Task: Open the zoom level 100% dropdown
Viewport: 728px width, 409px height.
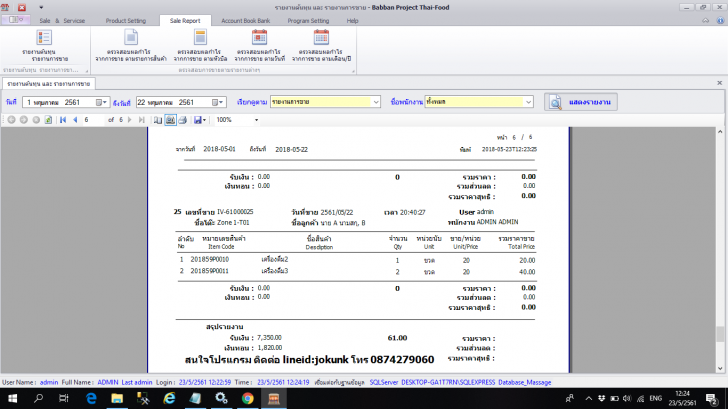Action: (x=254, y=119)
